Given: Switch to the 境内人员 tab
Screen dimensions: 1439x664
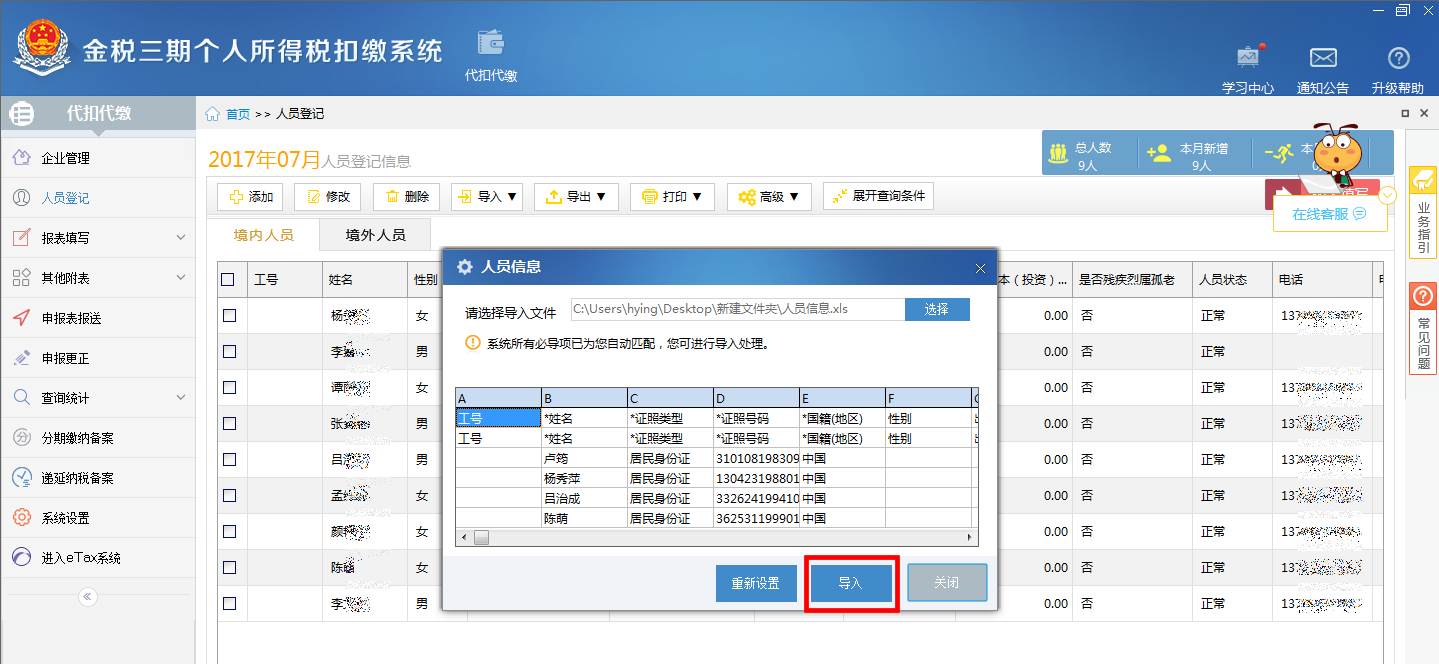Looking at the screenshot, I should click(263, 235).
